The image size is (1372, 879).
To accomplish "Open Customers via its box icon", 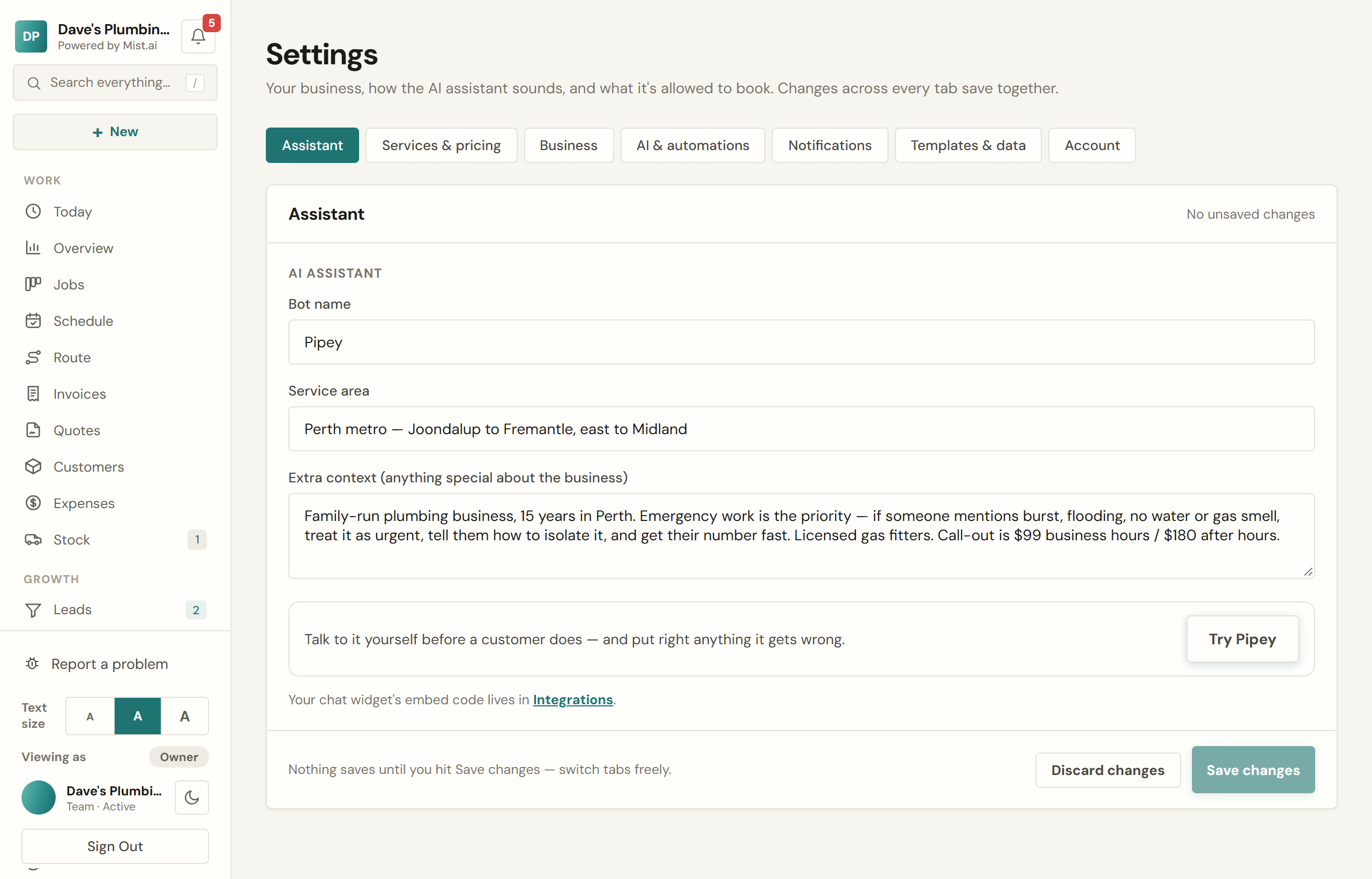I will [33, 466].
